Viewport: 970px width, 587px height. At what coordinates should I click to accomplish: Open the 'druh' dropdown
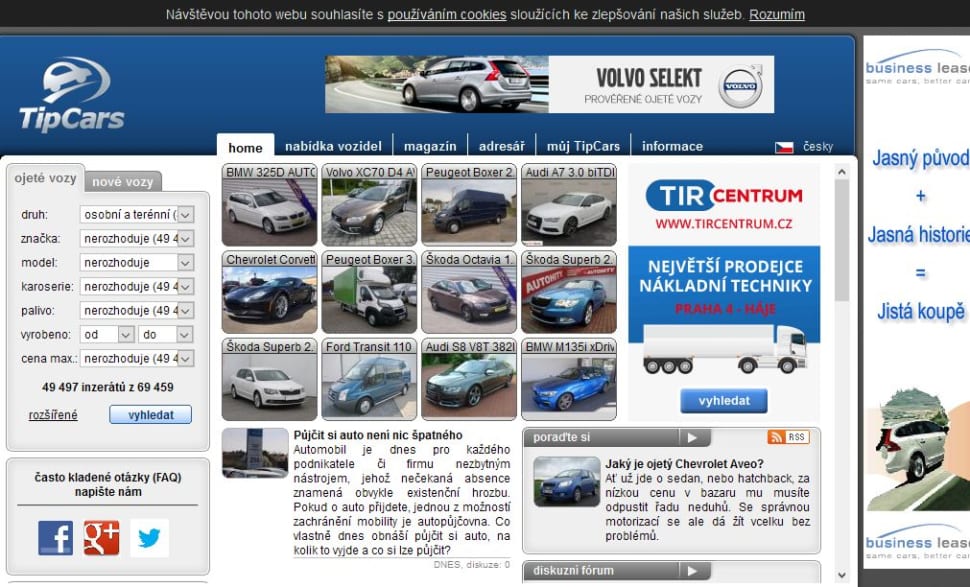tap(137, 215)
